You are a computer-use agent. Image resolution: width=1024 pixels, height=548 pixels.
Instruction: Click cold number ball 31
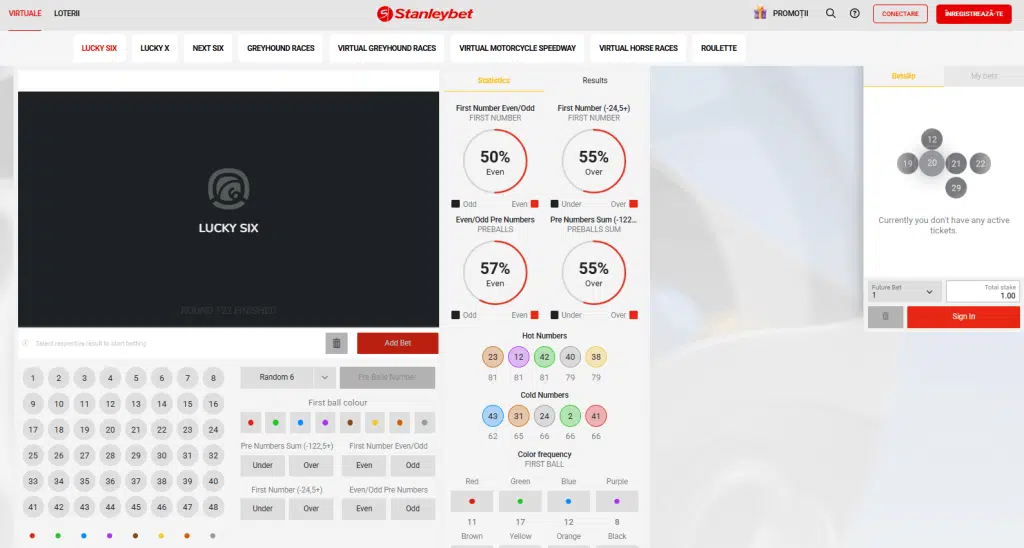[x=519, y=415]
